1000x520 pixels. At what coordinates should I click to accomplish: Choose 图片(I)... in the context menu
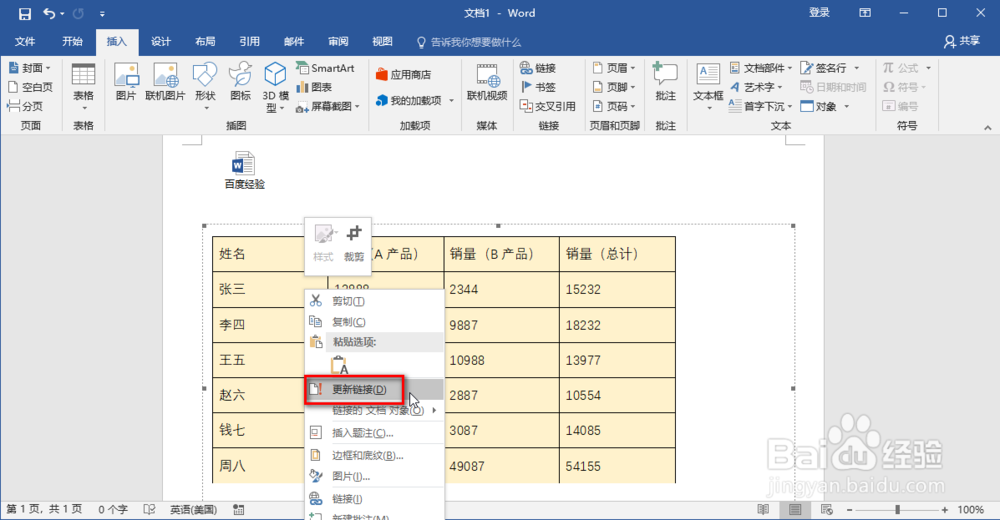[x=374, y=476]
